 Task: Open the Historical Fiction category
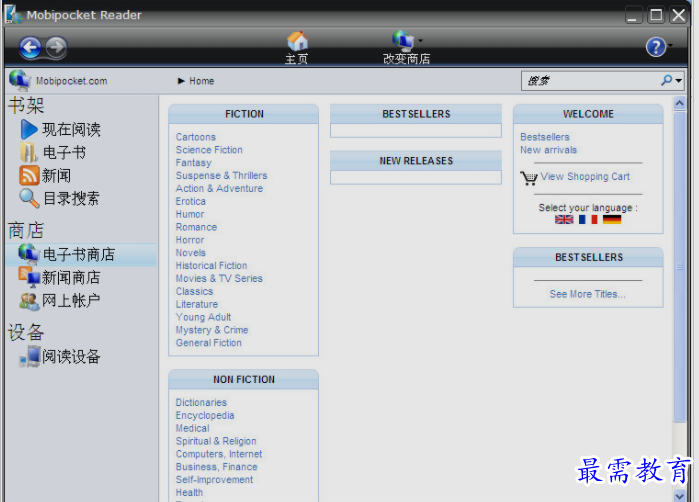point(211,266)
